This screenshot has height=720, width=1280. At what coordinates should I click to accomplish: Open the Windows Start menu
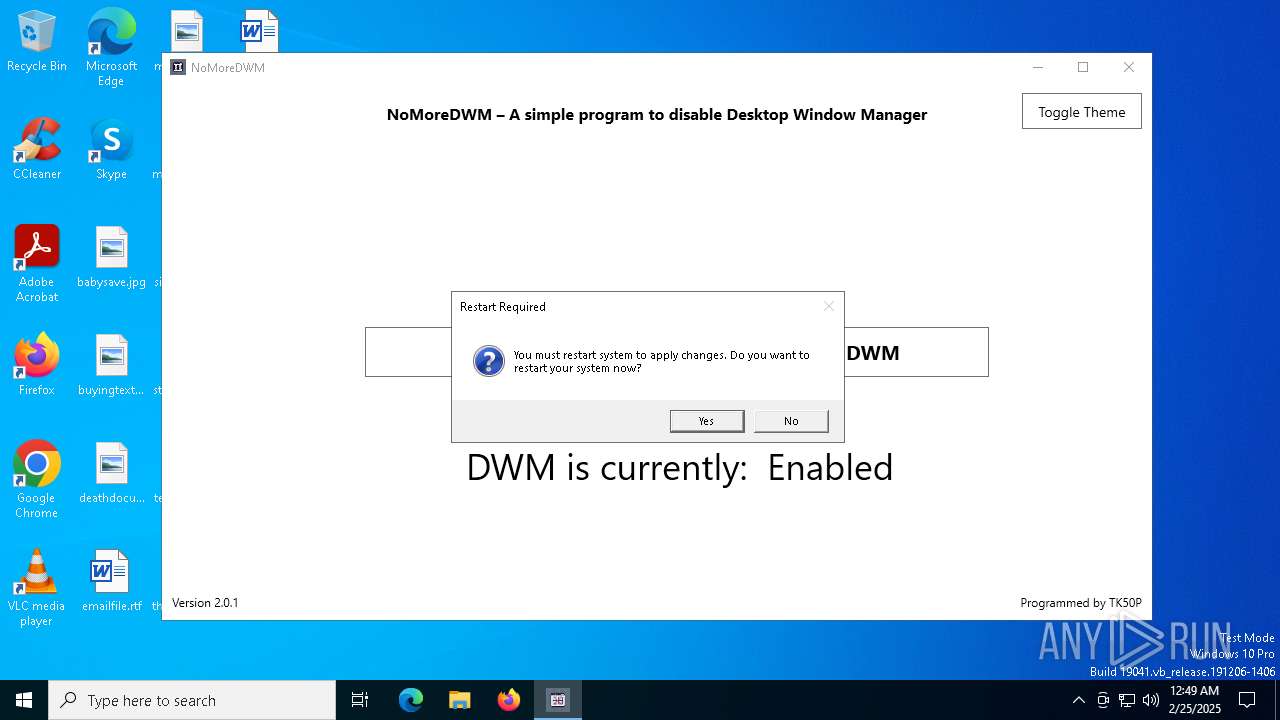pyautogui.click(x=24, y=700)
